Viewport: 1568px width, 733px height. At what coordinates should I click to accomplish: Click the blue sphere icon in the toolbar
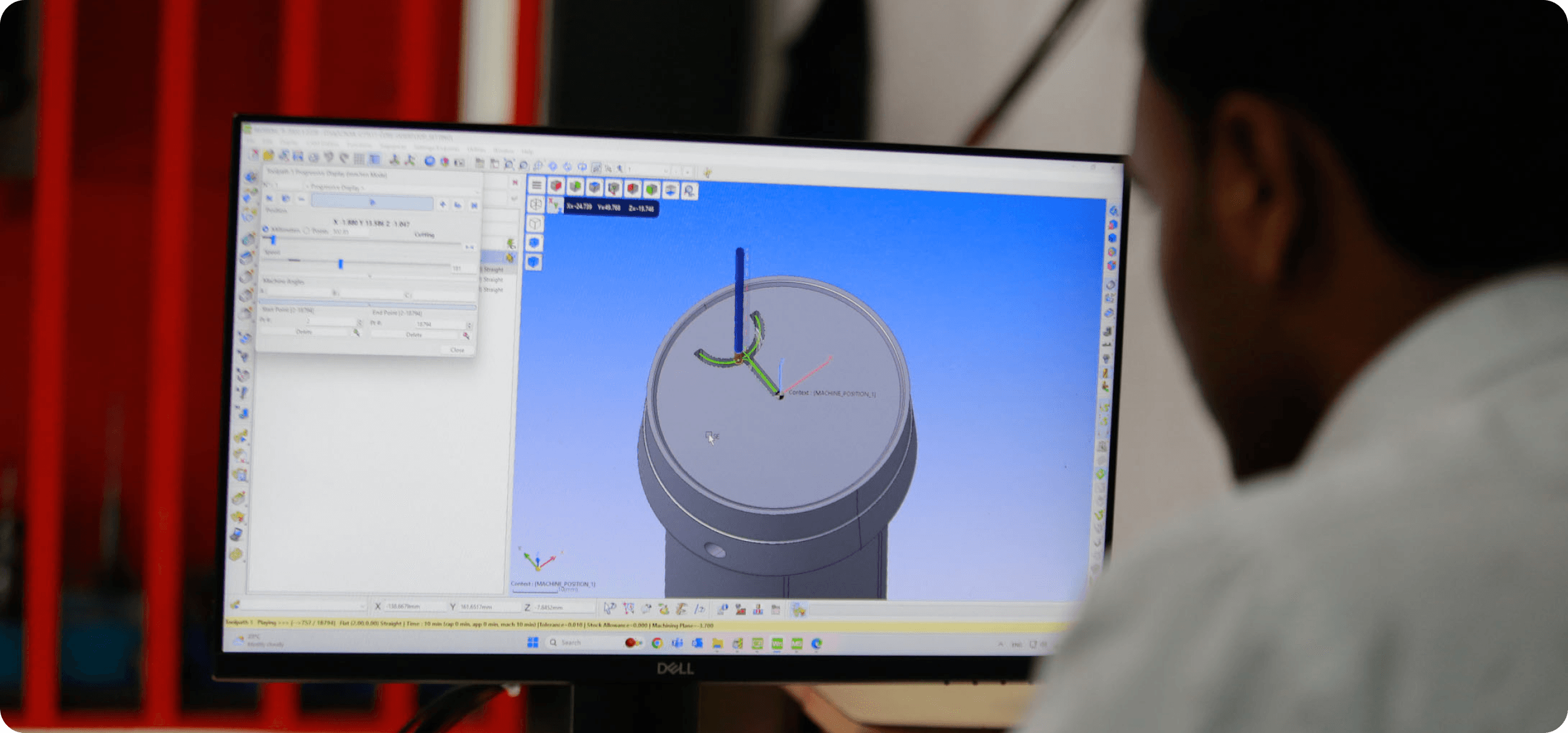coord(430,161)
